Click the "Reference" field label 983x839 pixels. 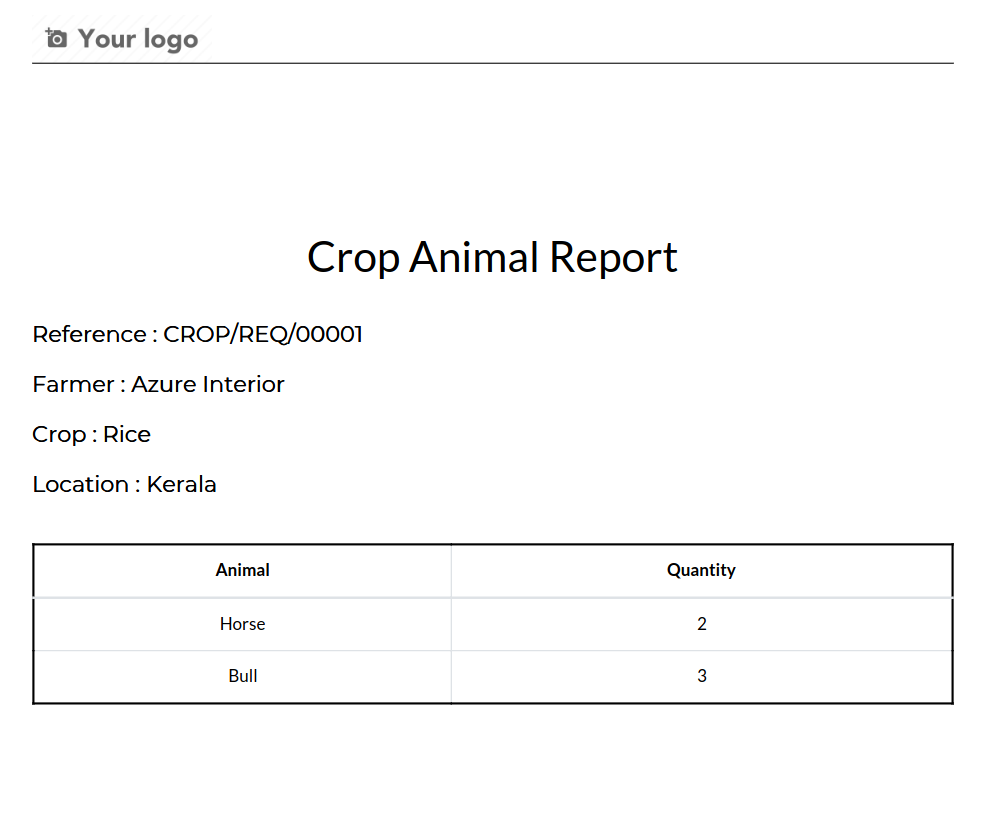pyautogui.click(x=89, y=334)
